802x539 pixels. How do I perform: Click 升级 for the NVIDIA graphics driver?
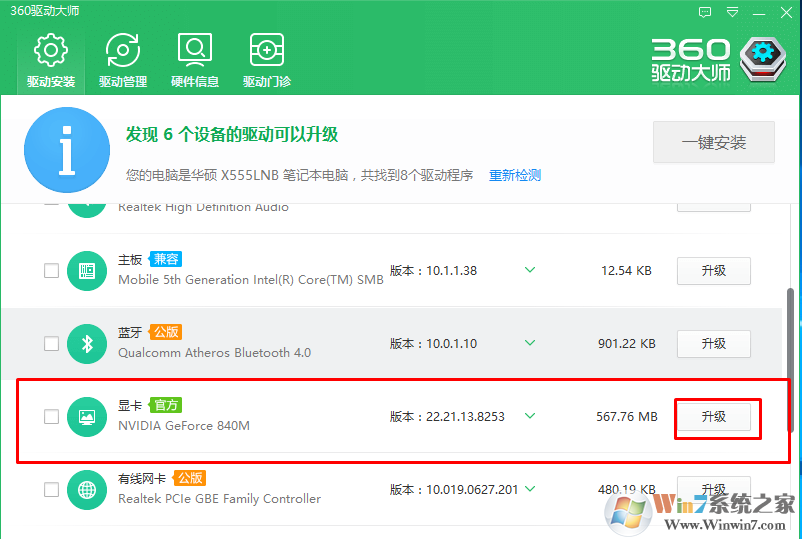point(714,417)
